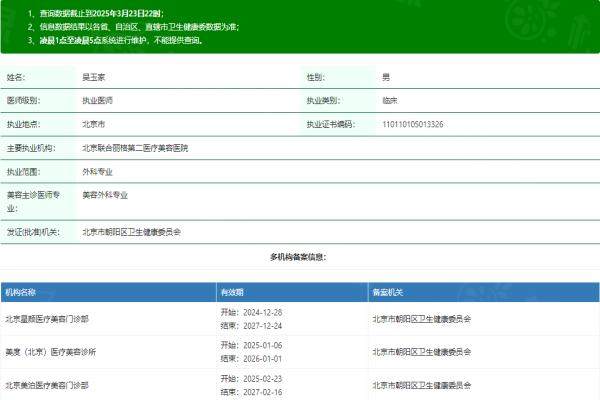This screenshot has height=400, width=600.
Task: Click the 执业医师 physician level value
Action: pos(99,100)
